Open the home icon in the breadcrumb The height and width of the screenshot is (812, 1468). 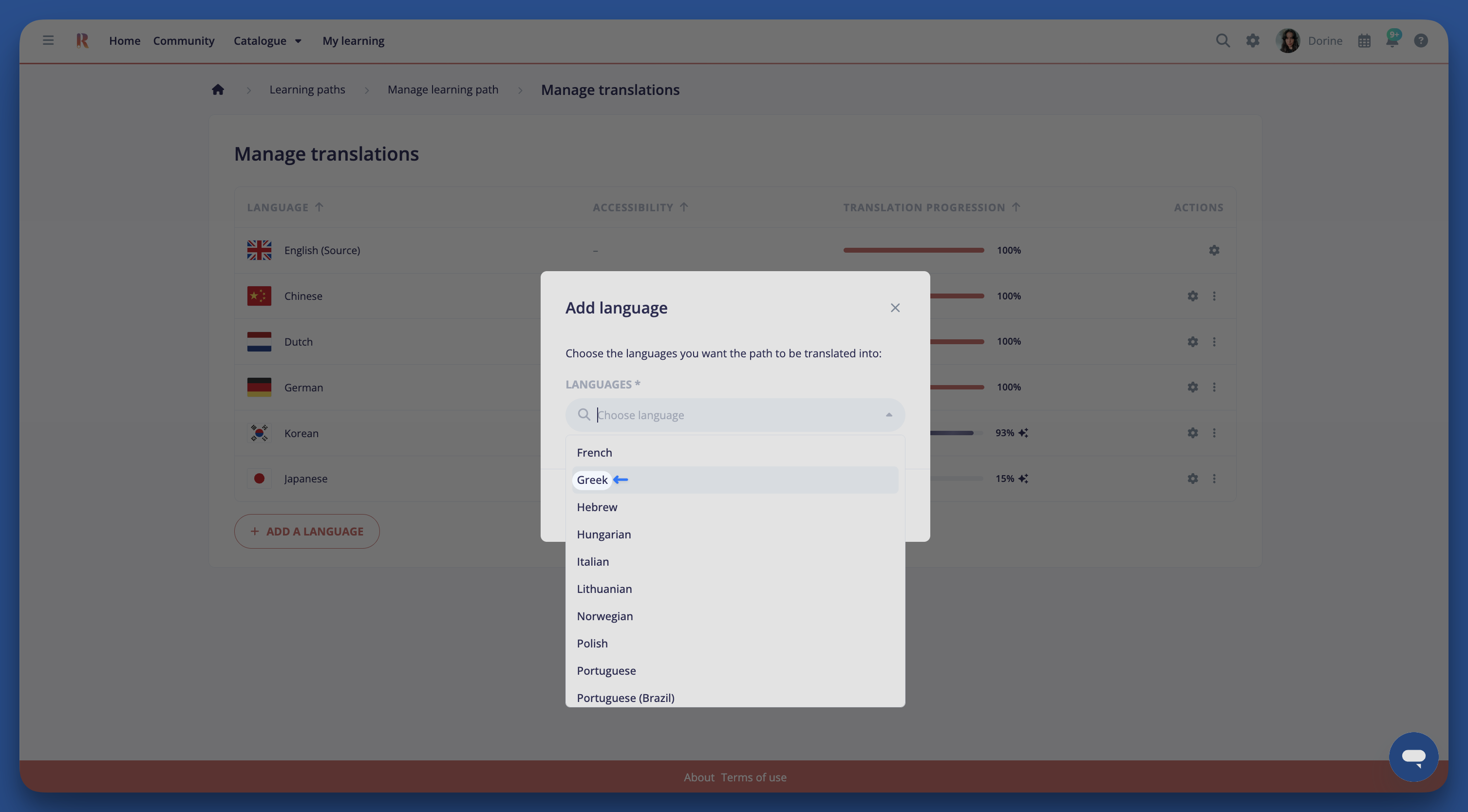218,90
